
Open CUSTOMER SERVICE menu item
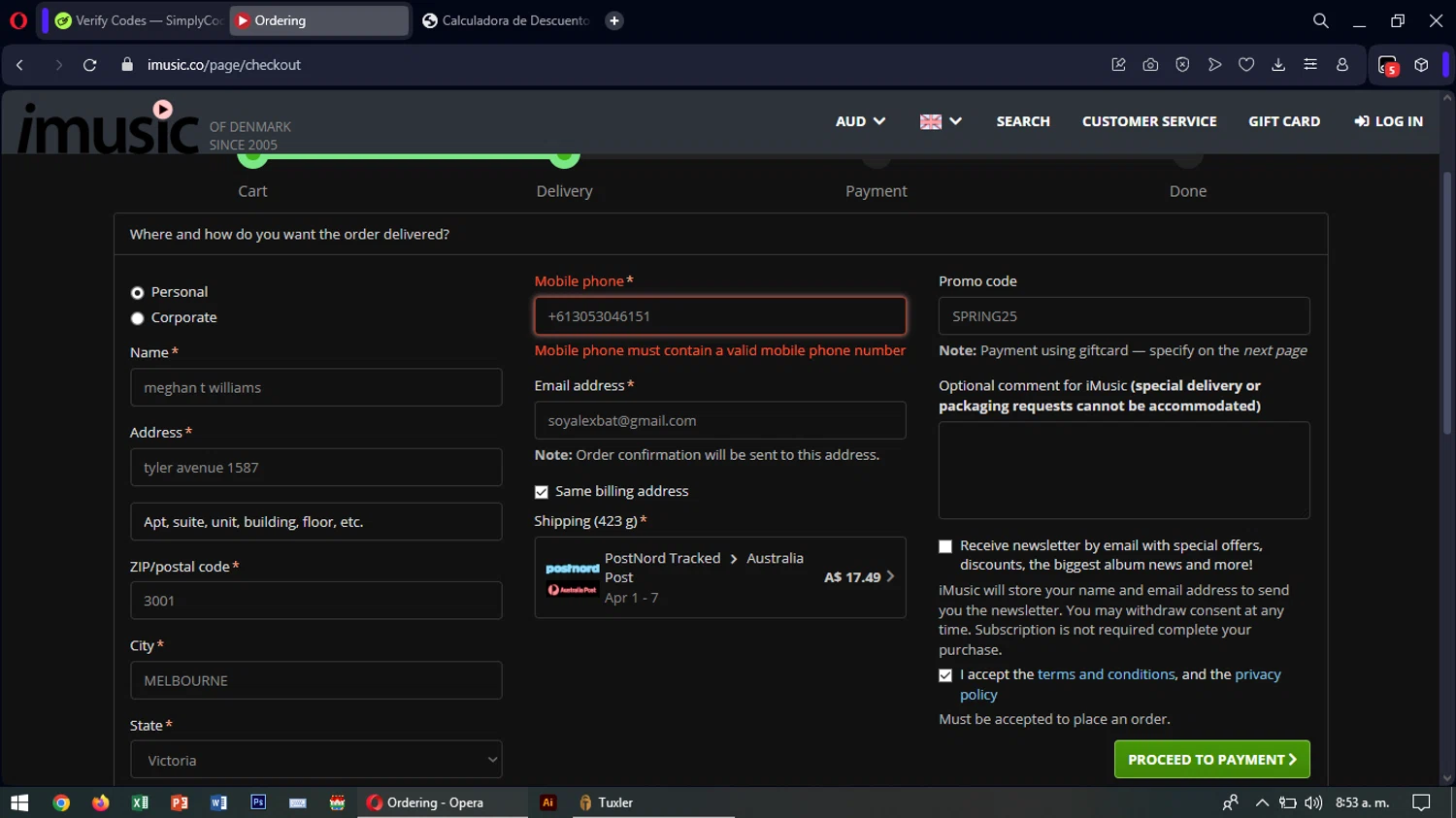tap(1149, 121)
